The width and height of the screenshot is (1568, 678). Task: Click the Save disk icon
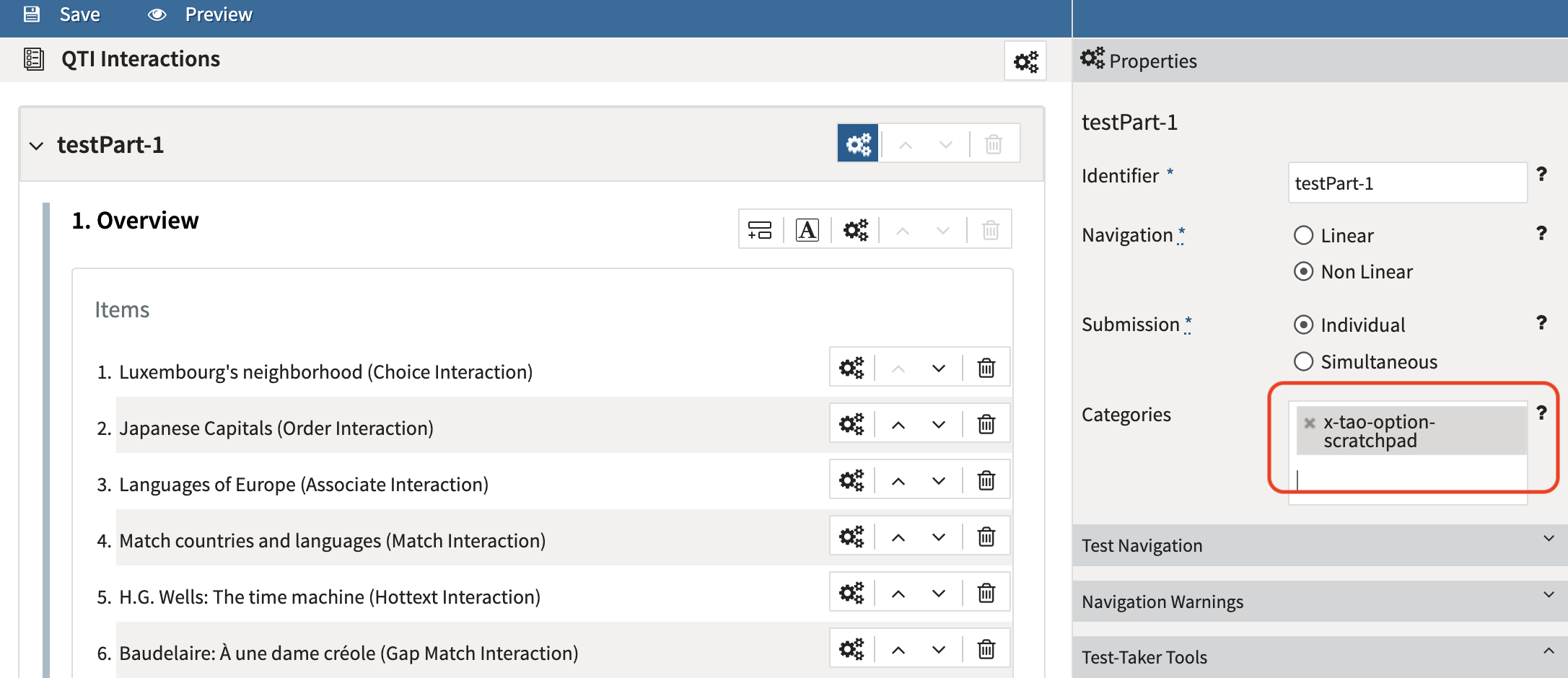point(32,14)
